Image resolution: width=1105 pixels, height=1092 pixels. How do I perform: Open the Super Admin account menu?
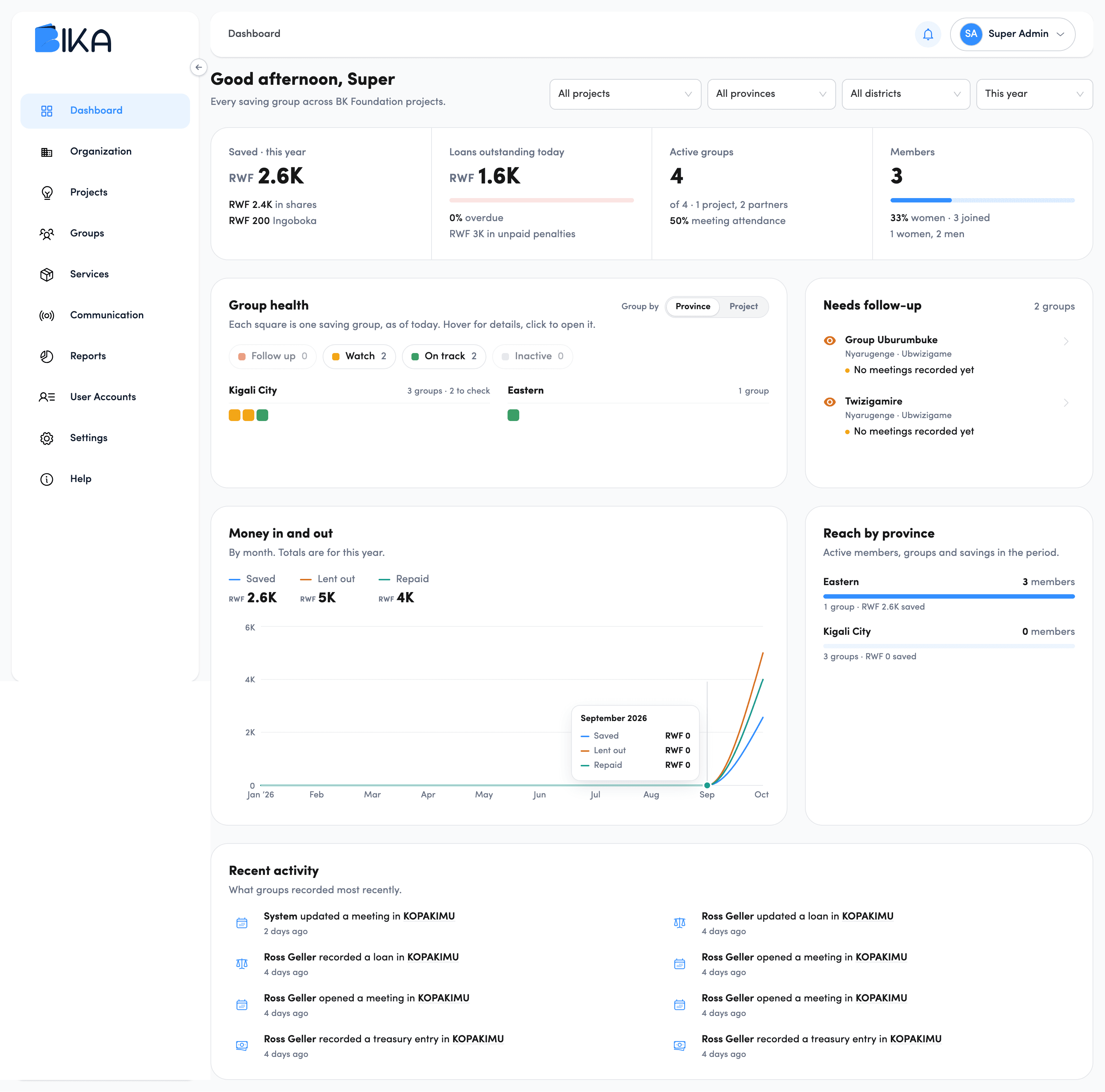coord(1012,34)
